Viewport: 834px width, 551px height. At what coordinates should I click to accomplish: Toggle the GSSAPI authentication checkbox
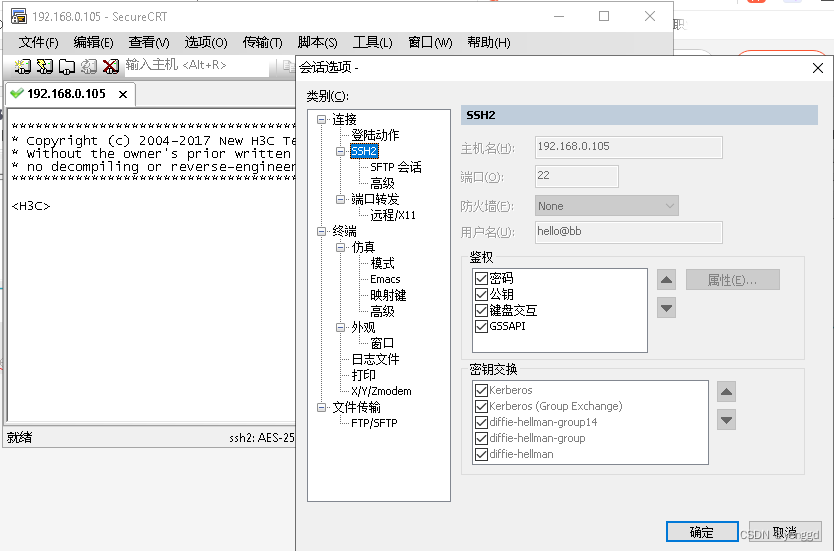(x=481, y=326)
